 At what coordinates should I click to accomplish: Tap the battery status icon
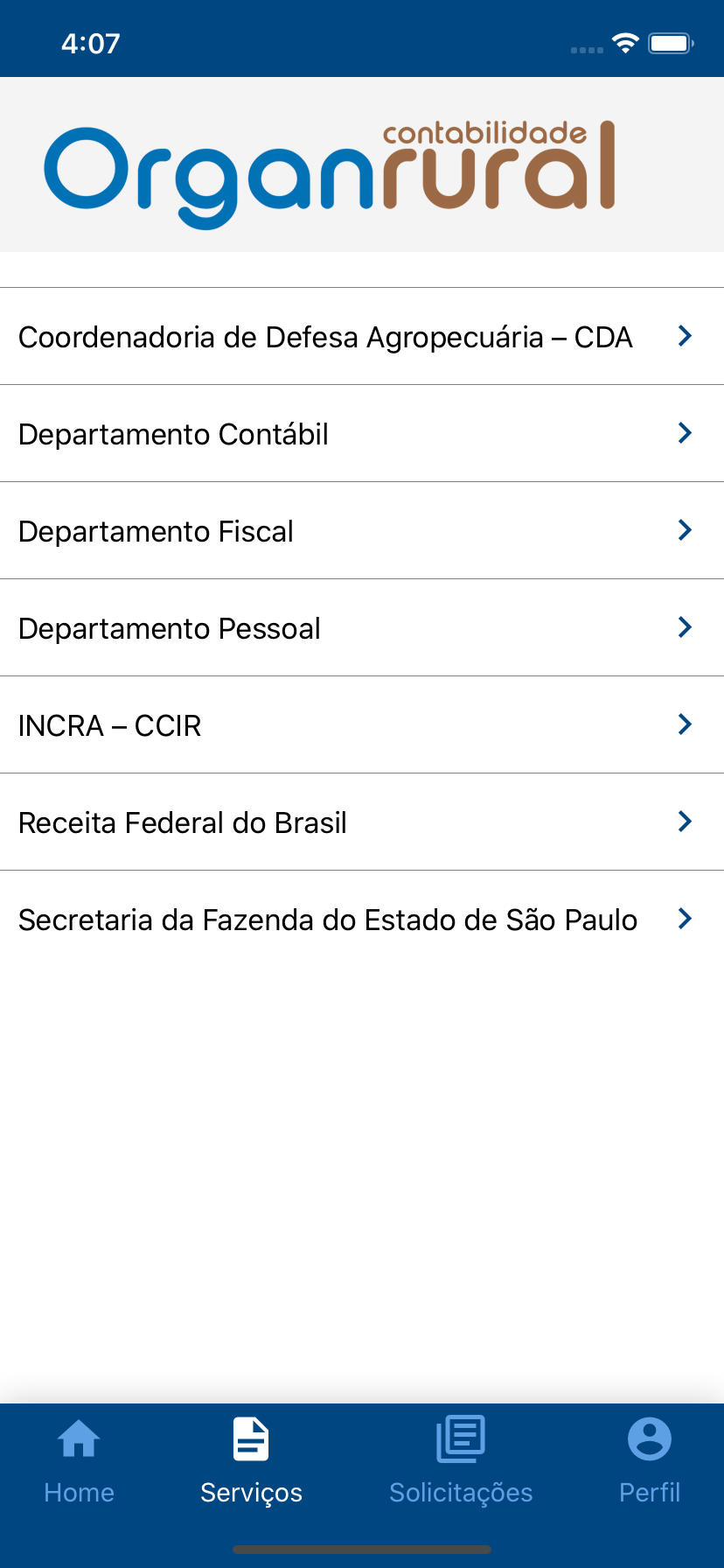[671, 43]
